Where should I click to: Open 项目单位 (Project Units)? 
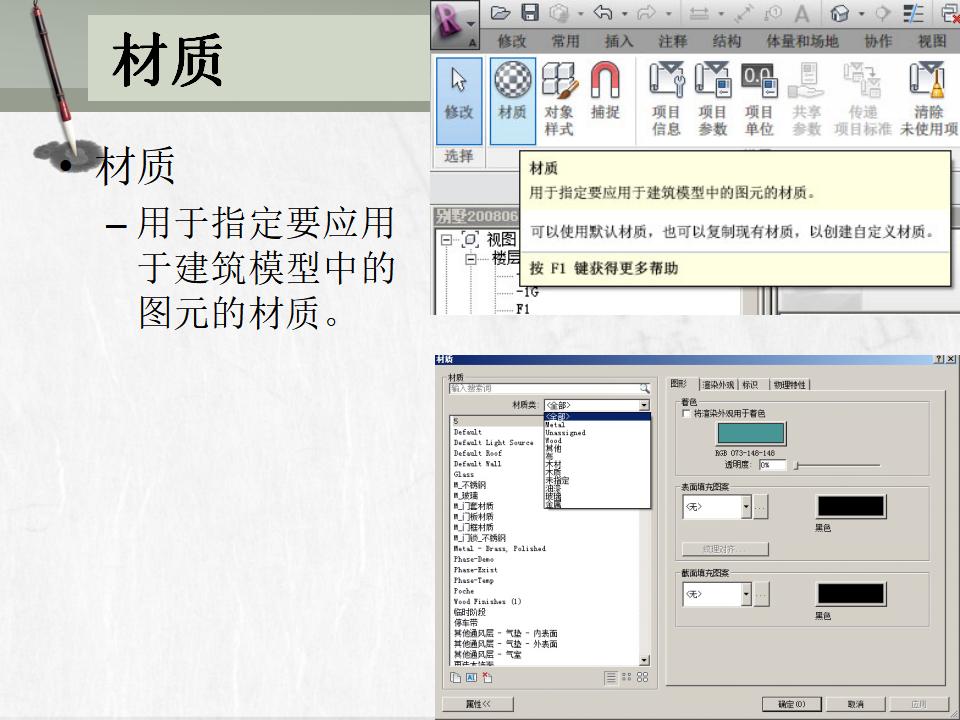[x=759, y=101]
